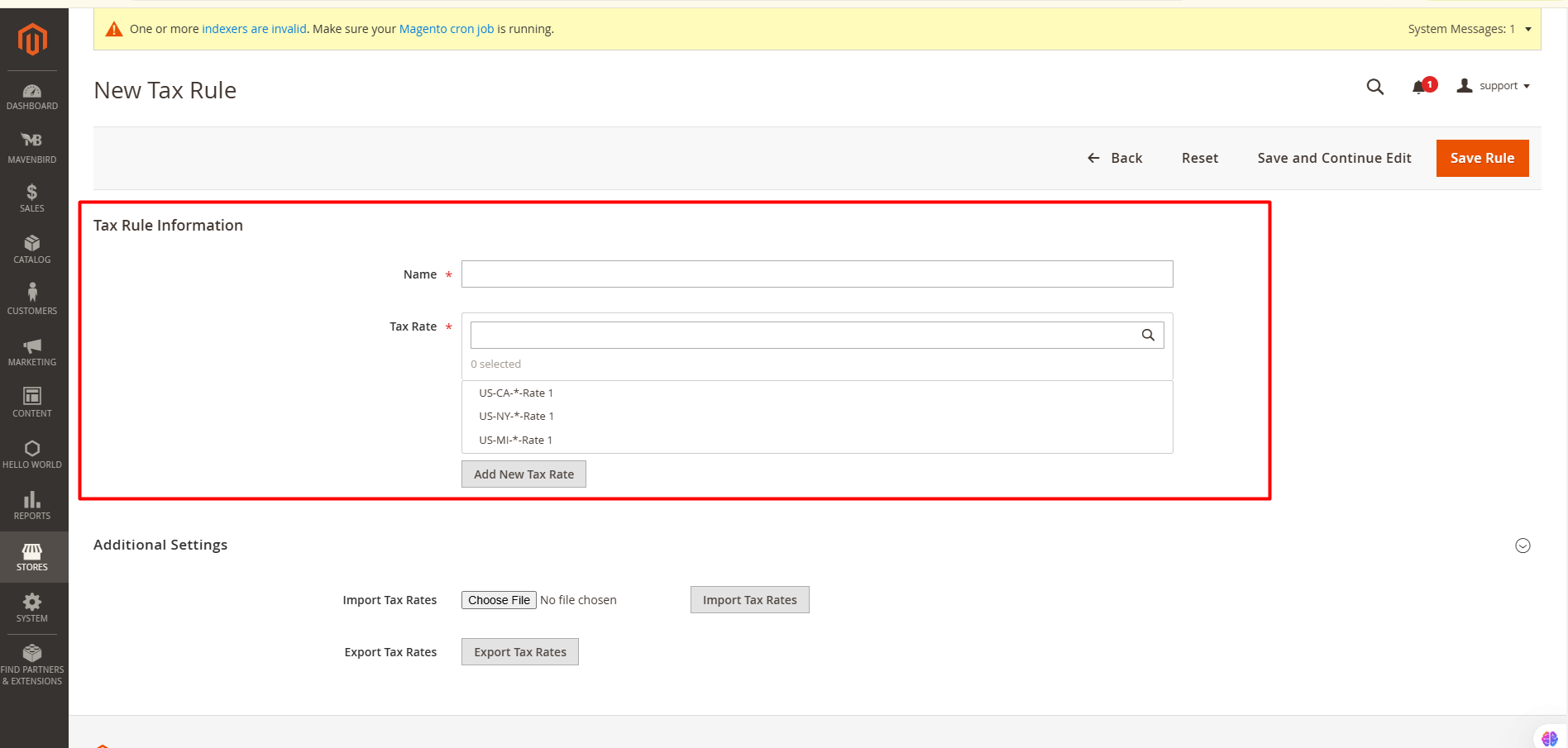Open the System menu

pos(32,608)
